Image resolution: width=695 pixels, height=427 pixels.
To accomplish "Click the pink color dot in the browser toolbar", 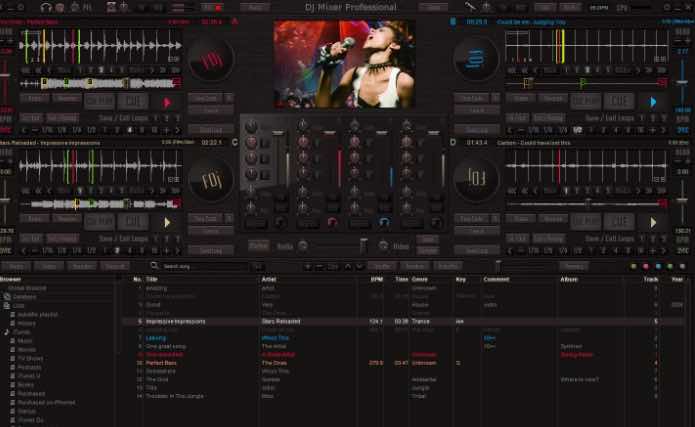I will tap(646, 266).
